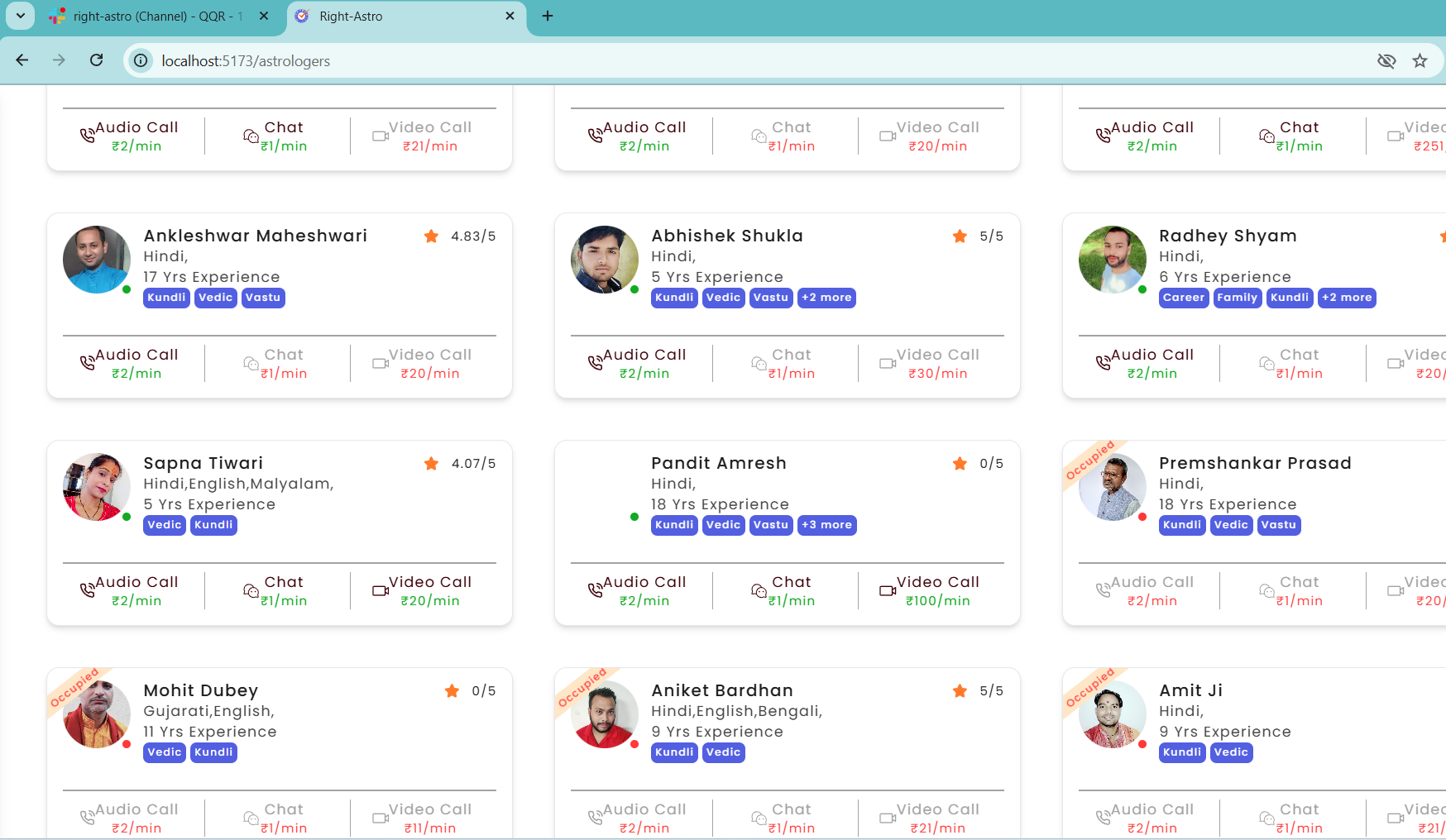Open Chat with Sapna Tiwari
Viewport: 1446px width, 840px height.
pos(276,590)
